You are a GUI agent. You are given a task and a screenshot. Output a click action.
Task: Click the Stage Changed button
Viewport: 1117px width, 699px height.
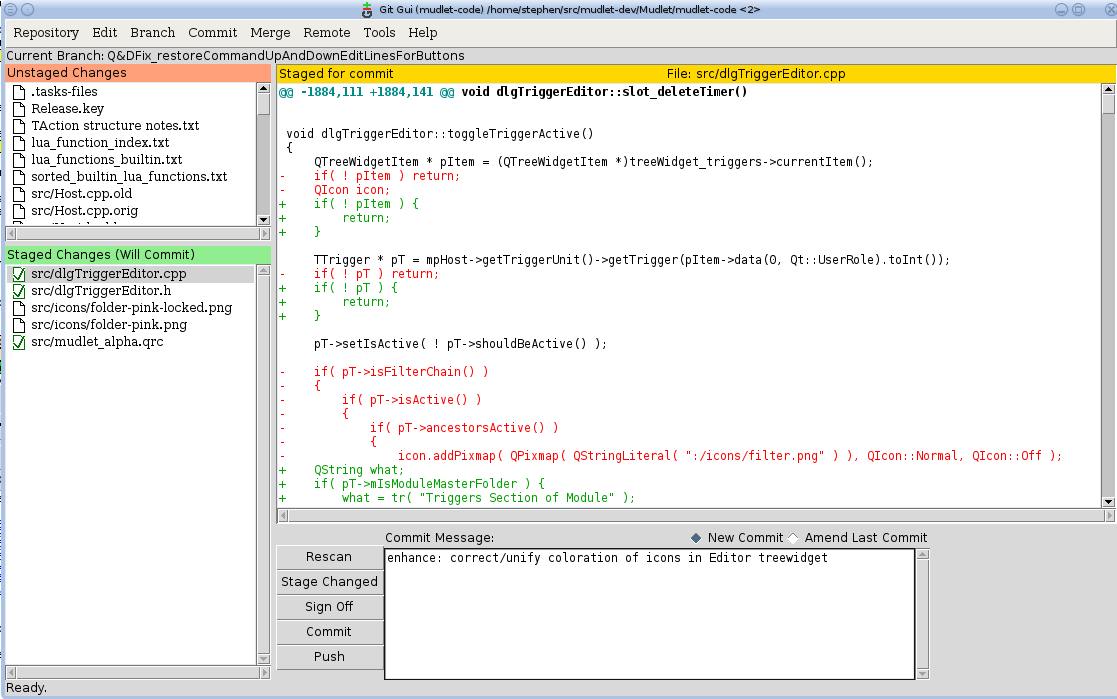pos(330,582)
